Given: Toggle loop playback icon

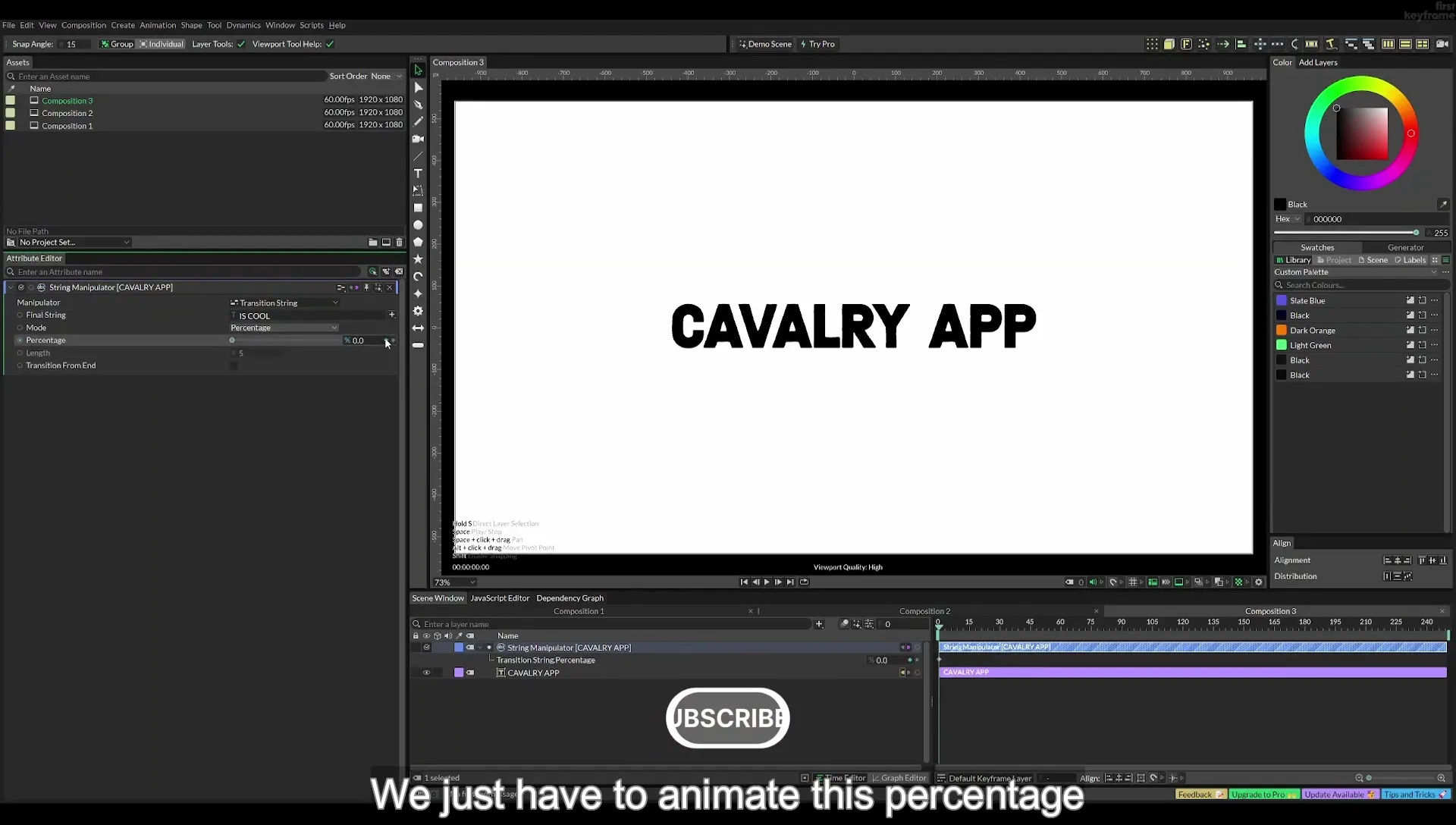Looking at the screenshot, I should pyautogui.click(x=804, y=582).
